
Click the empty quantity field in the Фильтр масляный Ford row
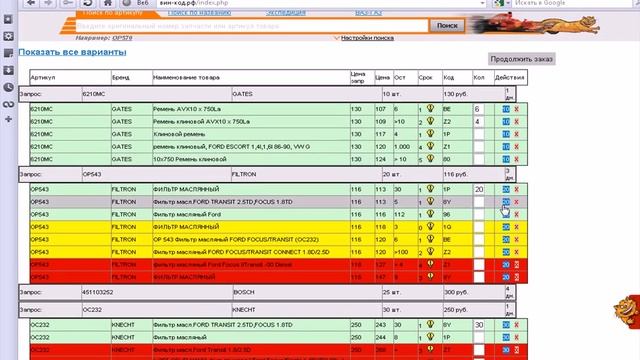point(479,215)
